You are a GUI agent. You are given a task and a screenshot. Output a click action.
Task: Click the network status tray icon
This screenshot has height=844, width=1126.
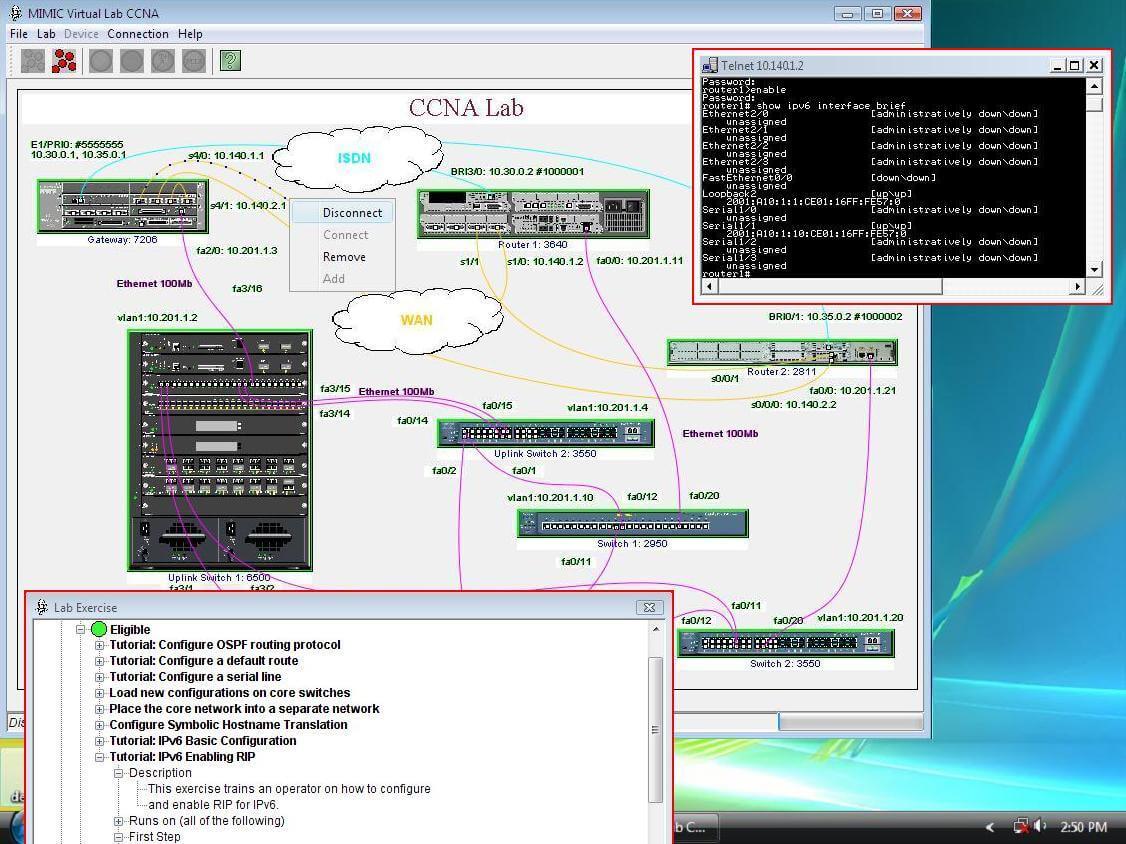point(1020,827)
